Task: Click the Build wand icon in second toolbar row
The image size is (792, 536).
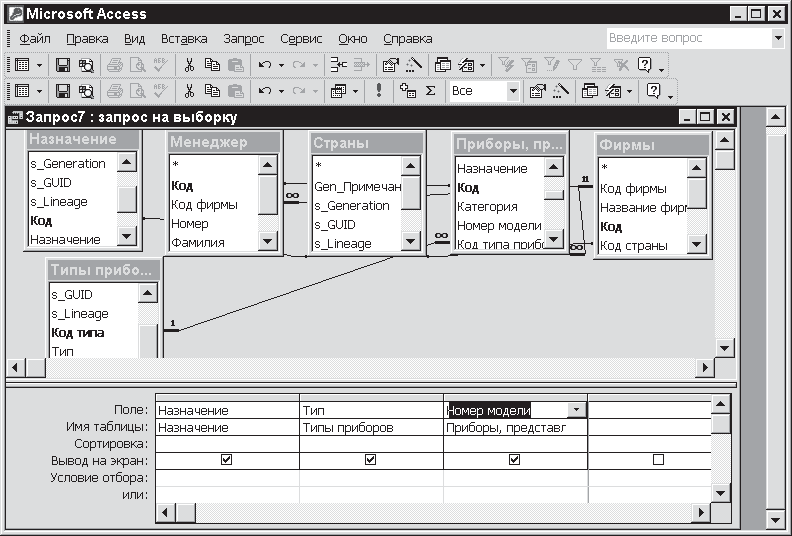Action: pyautogui.click(x=561, y=91)
